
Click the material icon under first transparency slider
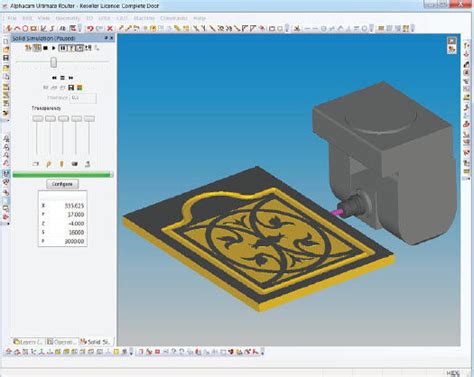pos(36,164)
